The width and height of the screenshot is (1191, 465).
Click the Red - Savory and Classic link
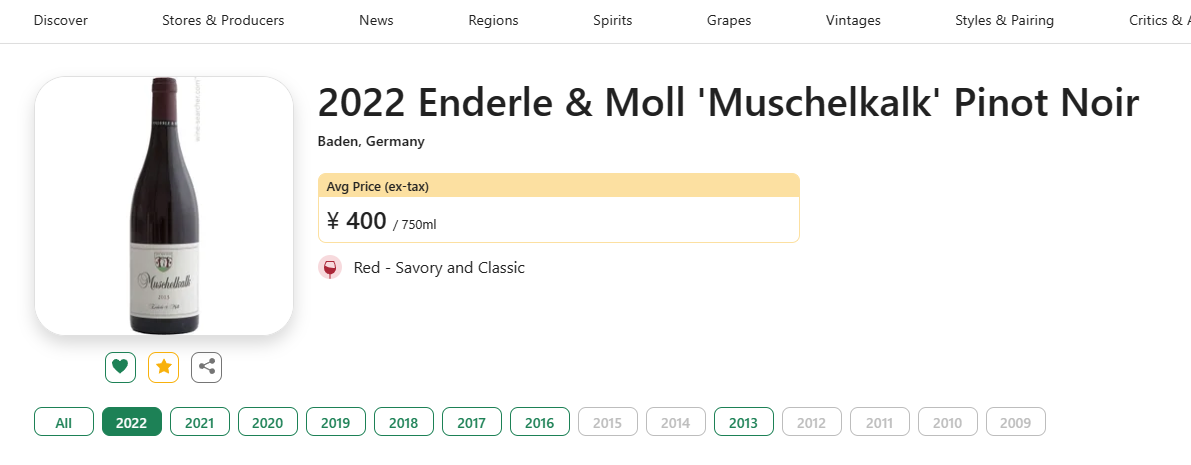click(439, 267)
